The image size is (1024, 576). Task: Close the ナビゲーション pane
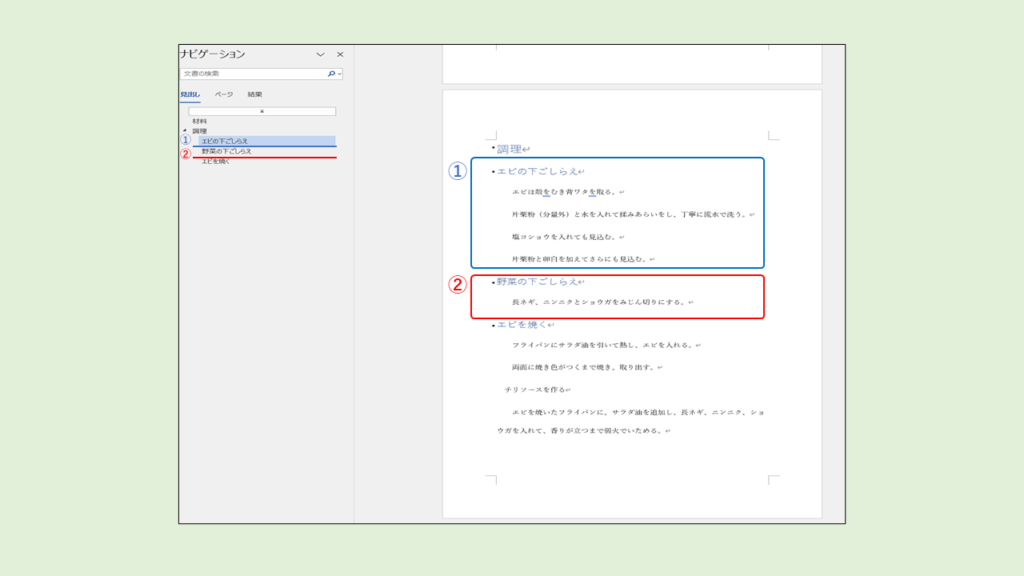pyautogui.click(x=340, y=55)
